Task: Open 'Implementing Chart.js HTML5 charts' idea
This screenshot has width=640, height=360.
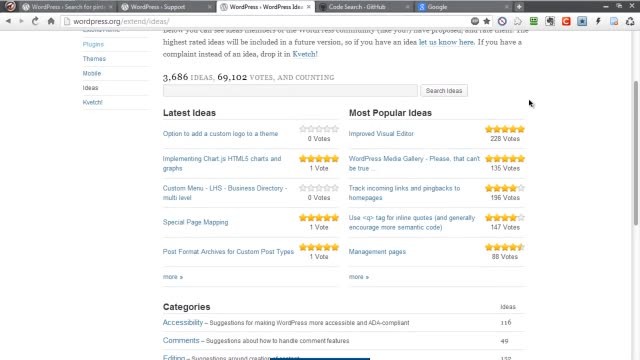Action: pyautogui.click(x=222, y=163)
